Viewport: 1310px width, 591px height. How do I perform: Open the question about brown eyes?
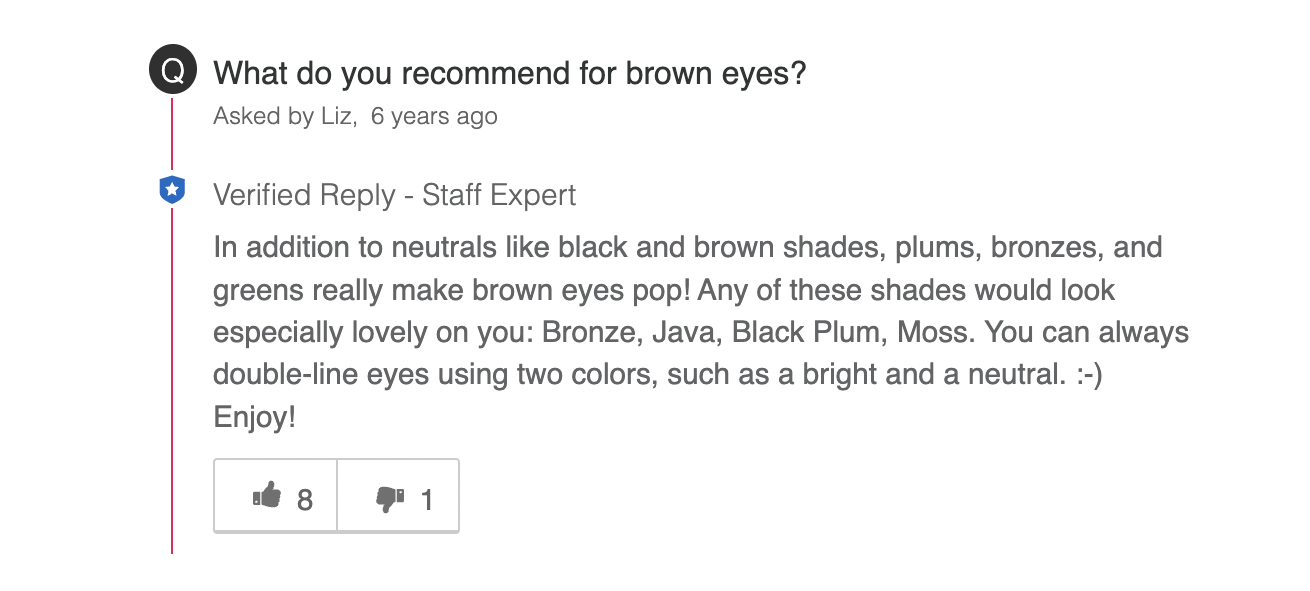click(x=509, y=73)
